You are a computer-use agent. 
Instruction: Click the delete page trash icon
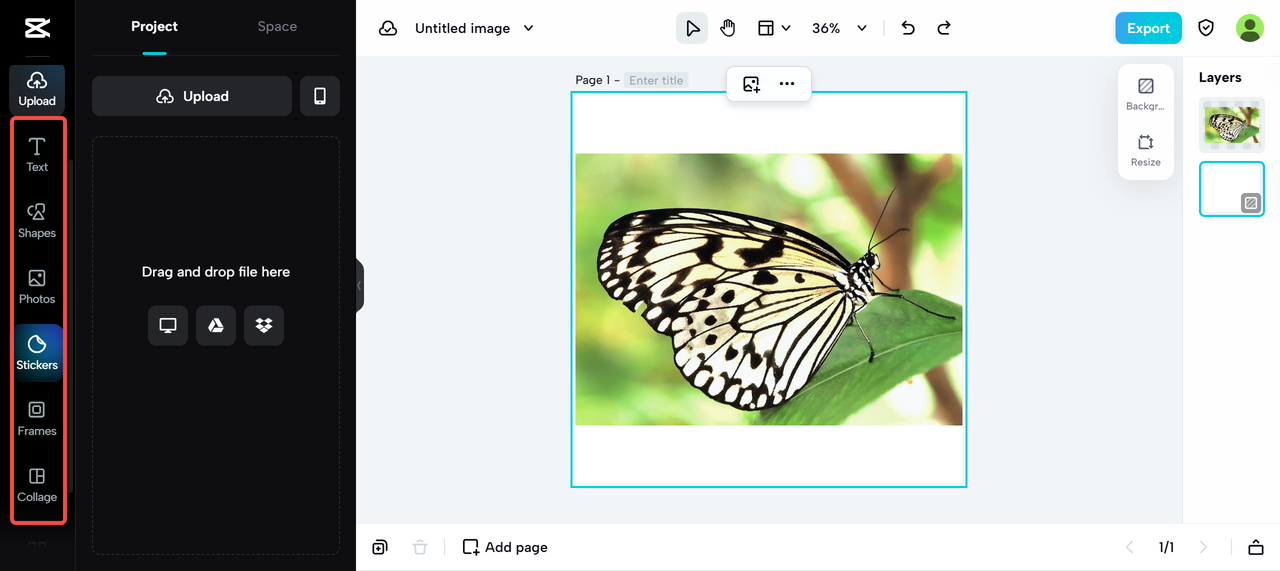420,547
